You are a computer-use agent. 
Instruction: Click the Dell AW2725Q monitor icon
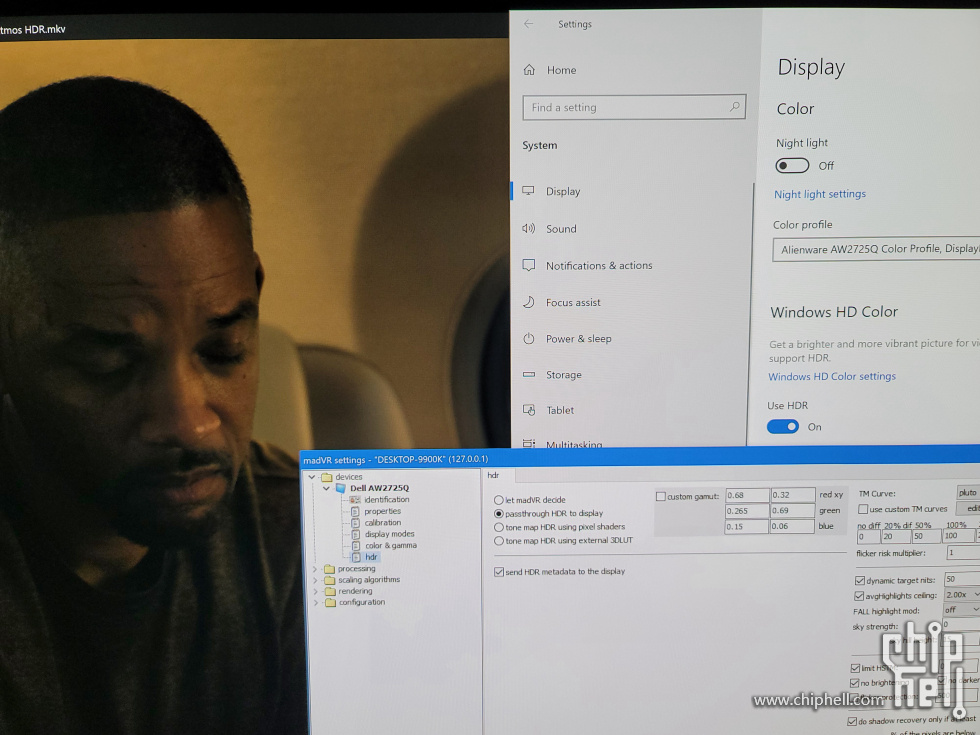[x=341, y=488]
